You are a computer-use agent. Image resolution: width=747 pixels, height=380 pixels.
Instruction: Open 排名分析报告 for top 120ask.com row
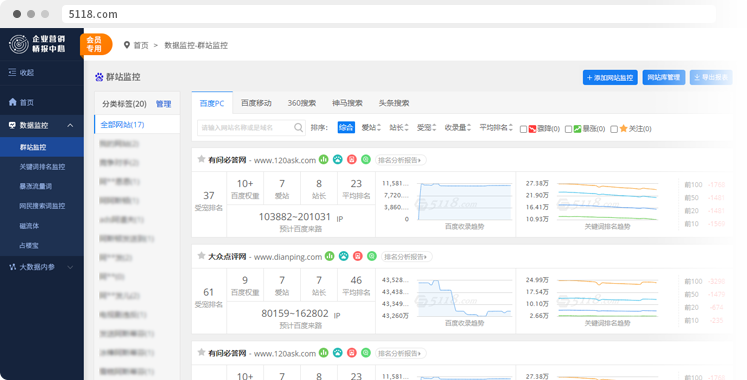click(400, 160)
